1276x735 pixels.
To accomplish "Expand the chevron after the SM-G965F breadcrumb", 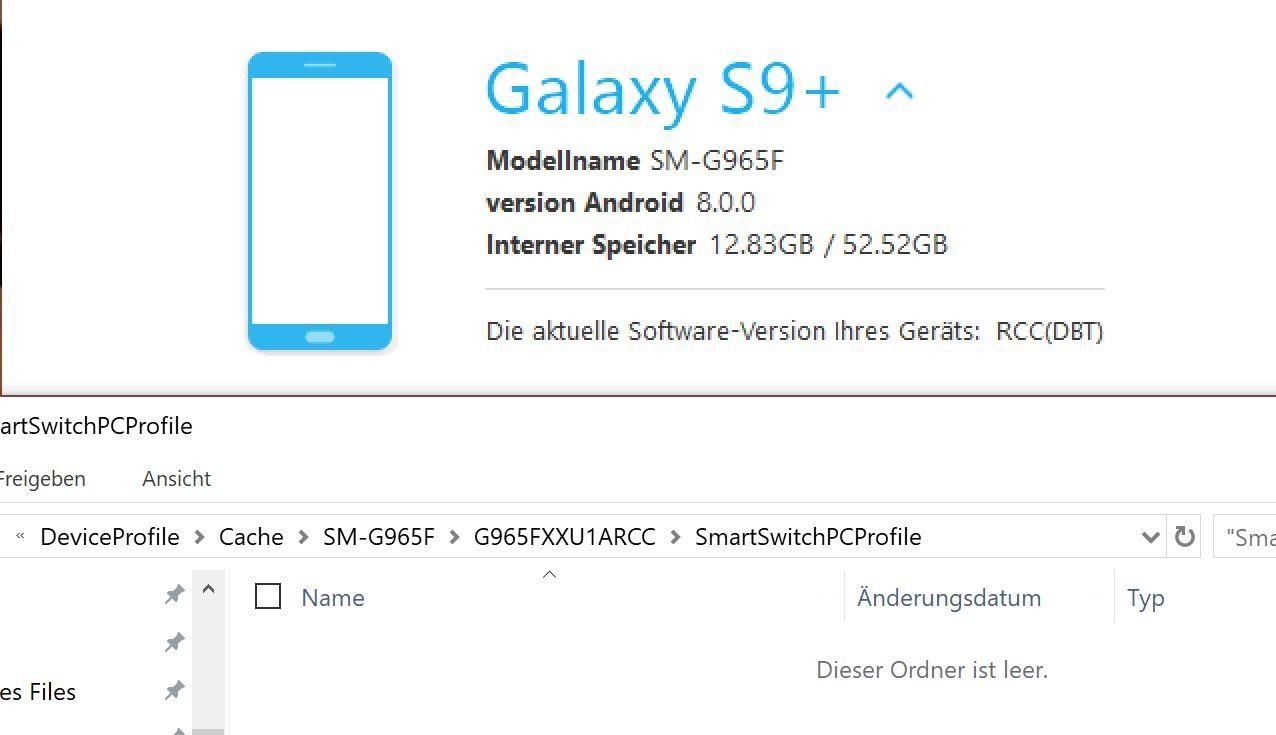I will (x=455, y=537).
